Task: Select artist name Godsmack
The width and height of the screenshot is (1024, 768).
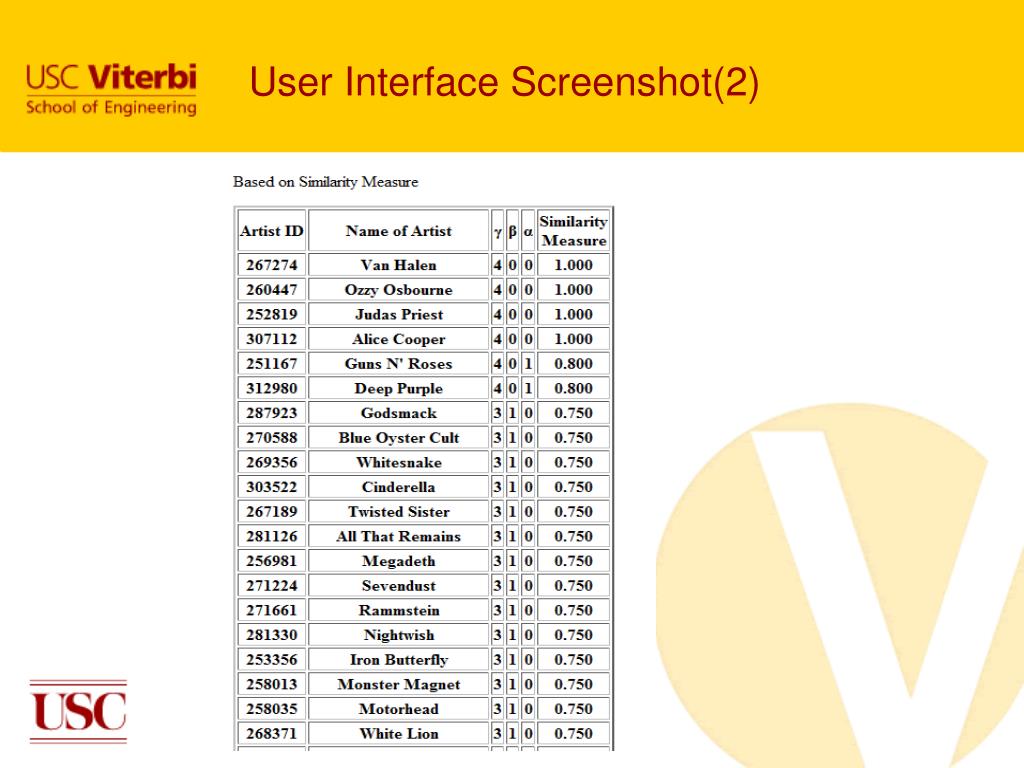Action: tap(398, 413)
